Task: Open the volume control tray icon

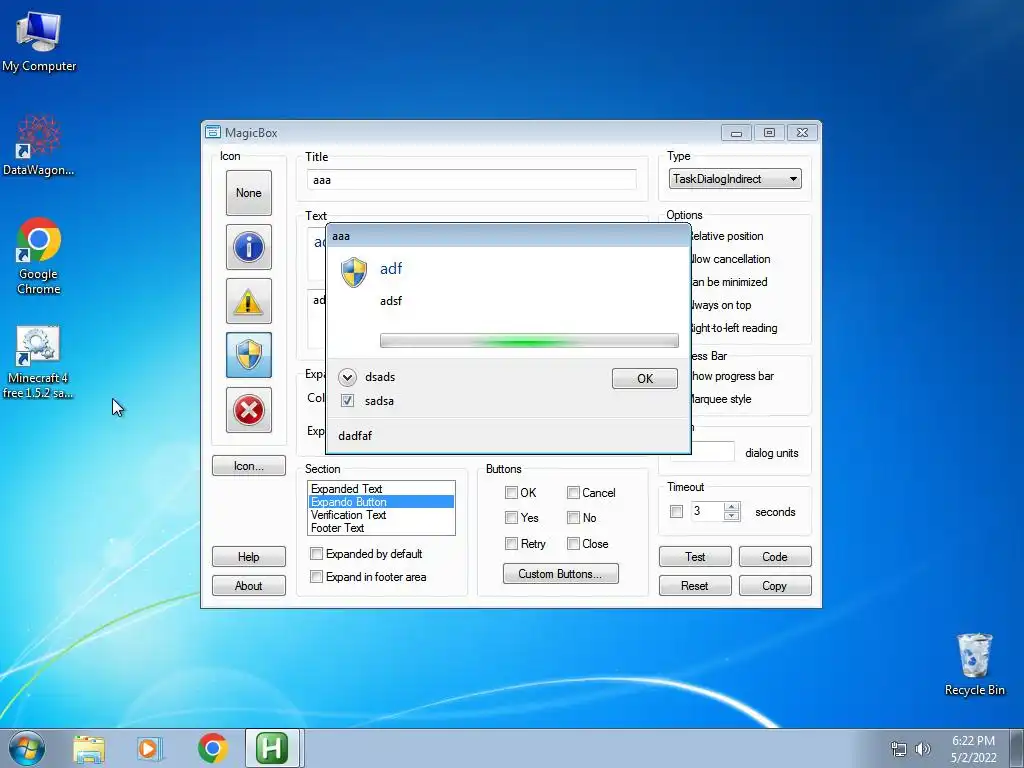Action: 923,749
